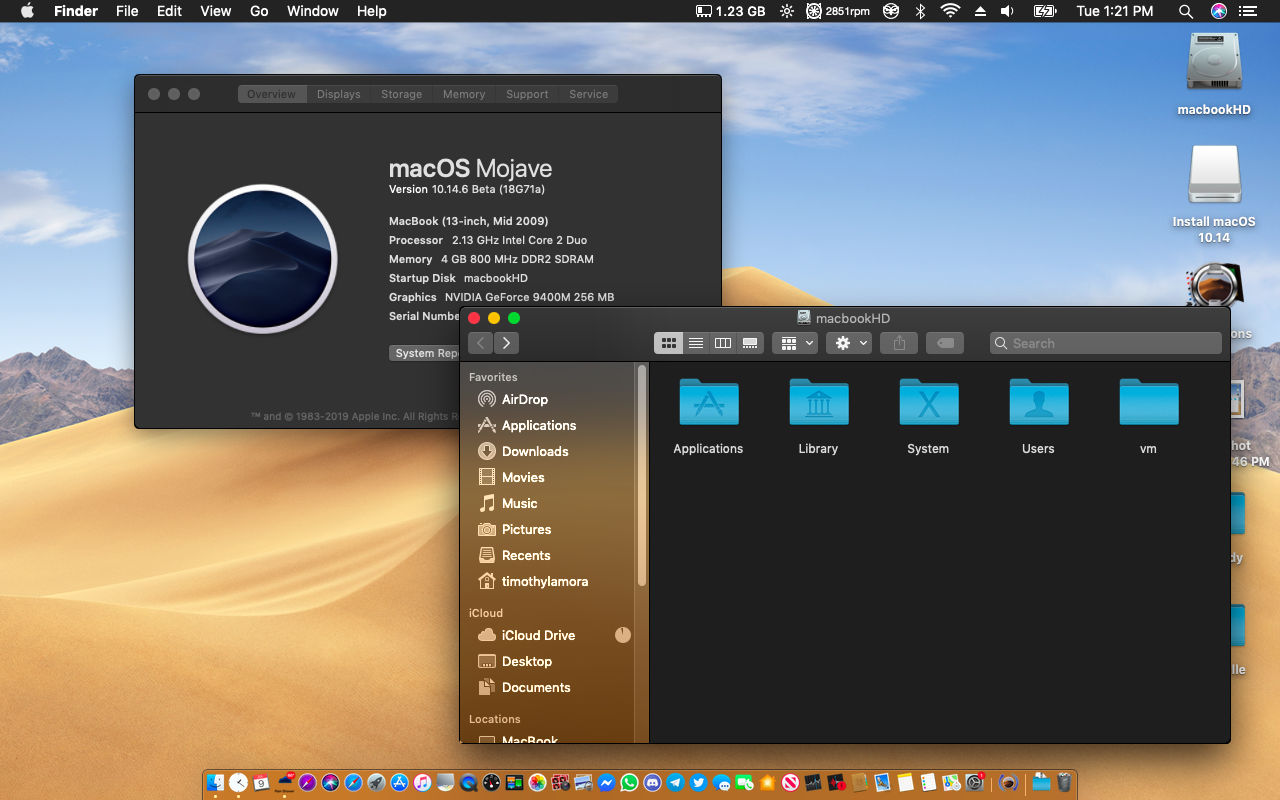
Task: Switch Finder to list view
Action: point(696,343)
